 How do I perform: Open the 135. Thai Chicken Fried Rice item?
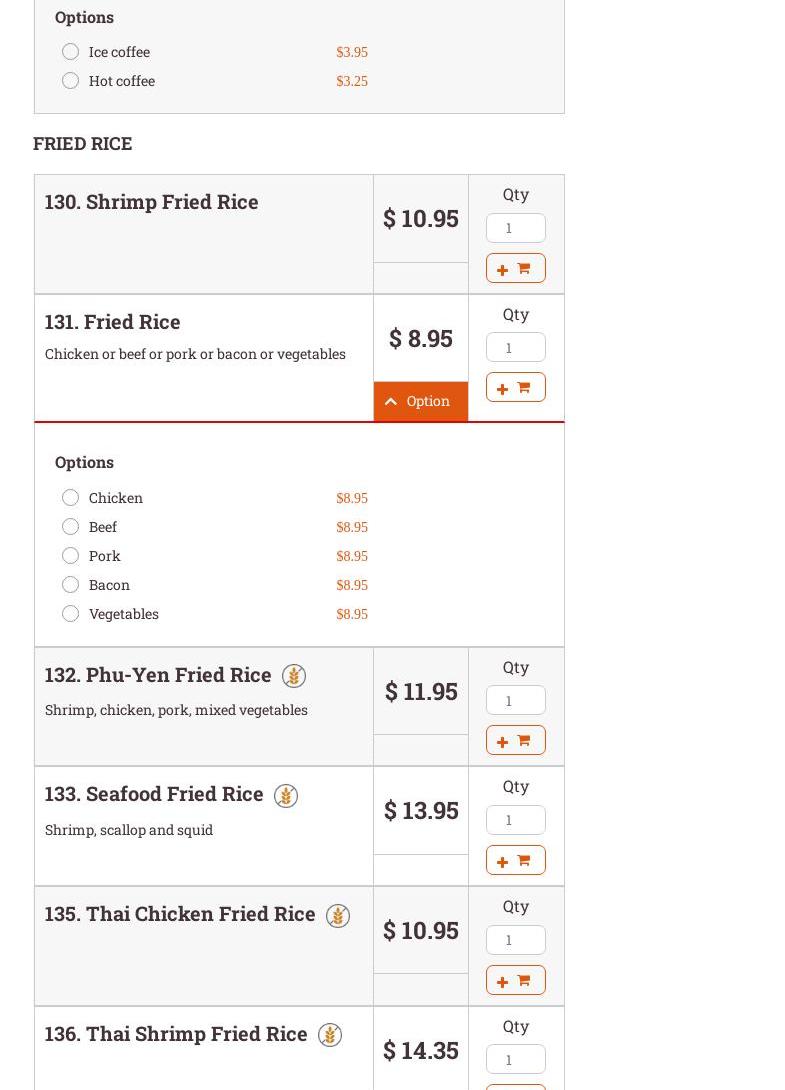pyautogui.click(x=180, y=914)
